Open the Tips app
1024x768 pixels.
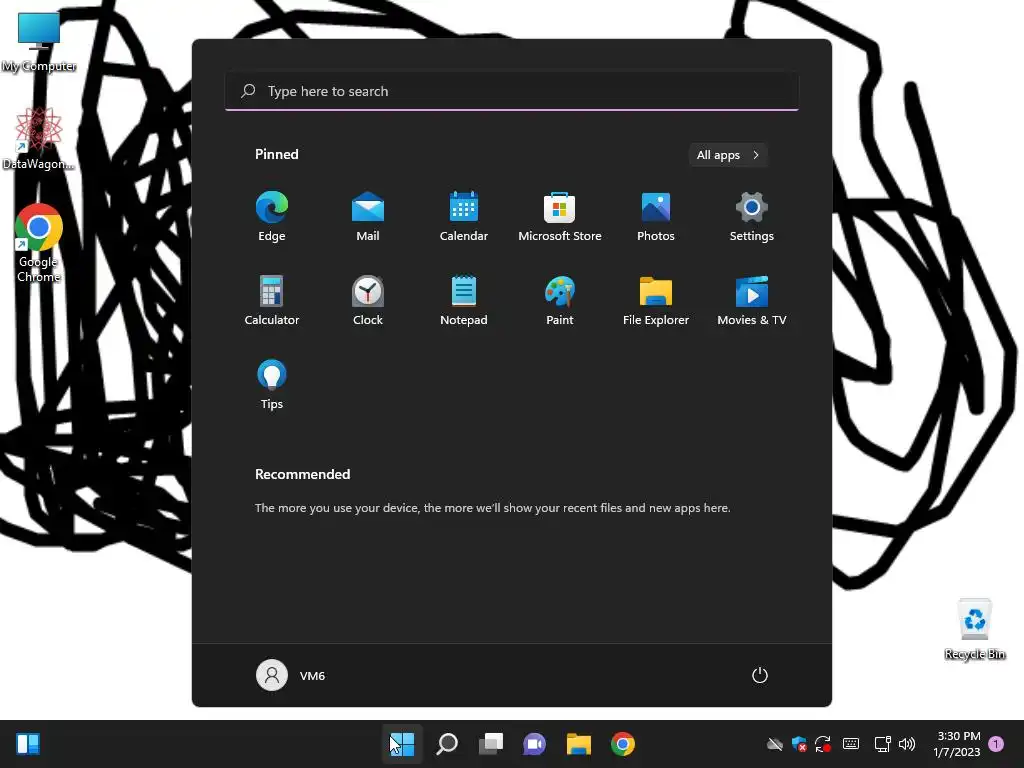(272, 385)
